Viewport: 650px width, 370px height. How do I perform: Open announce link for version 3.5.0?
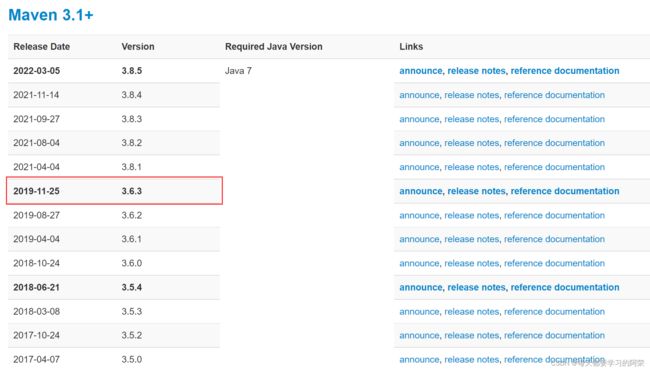[419, 360]
